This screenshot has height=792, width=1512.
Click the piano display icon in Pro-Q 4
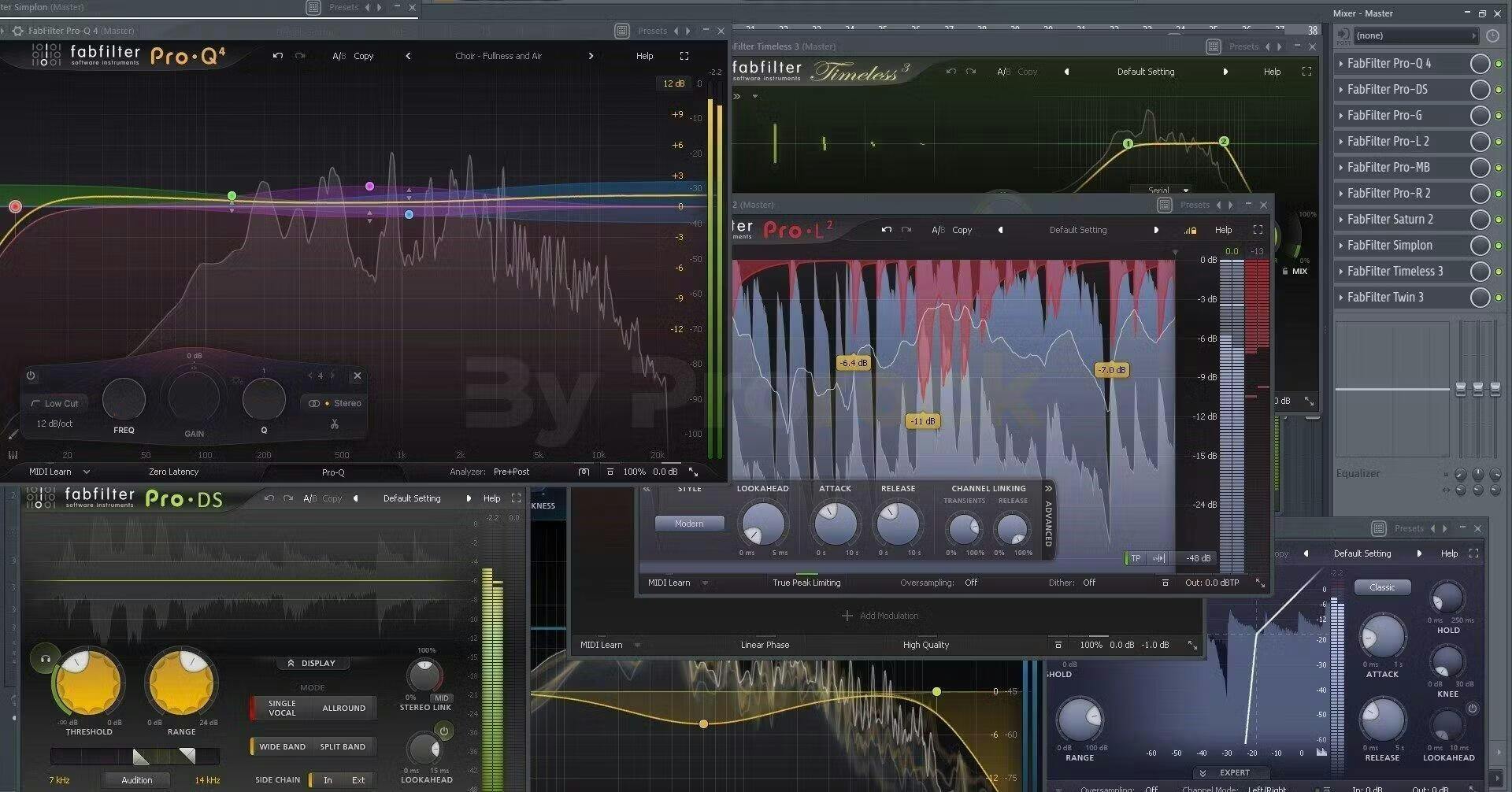click(13, 455)
